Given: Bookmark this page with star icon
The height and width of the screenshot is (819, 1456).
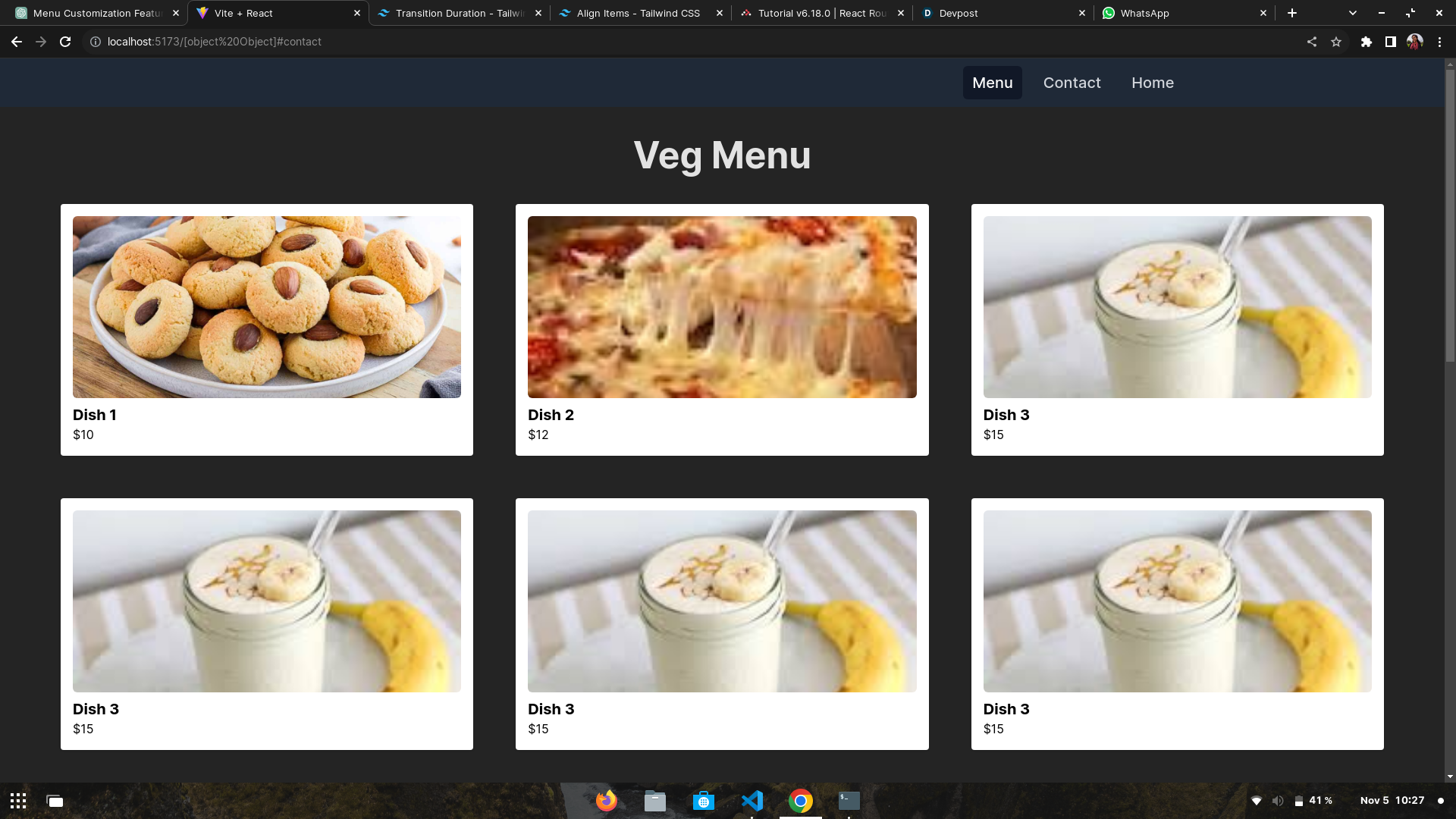Looking at the screenshot, I should tap(1336, 42).
